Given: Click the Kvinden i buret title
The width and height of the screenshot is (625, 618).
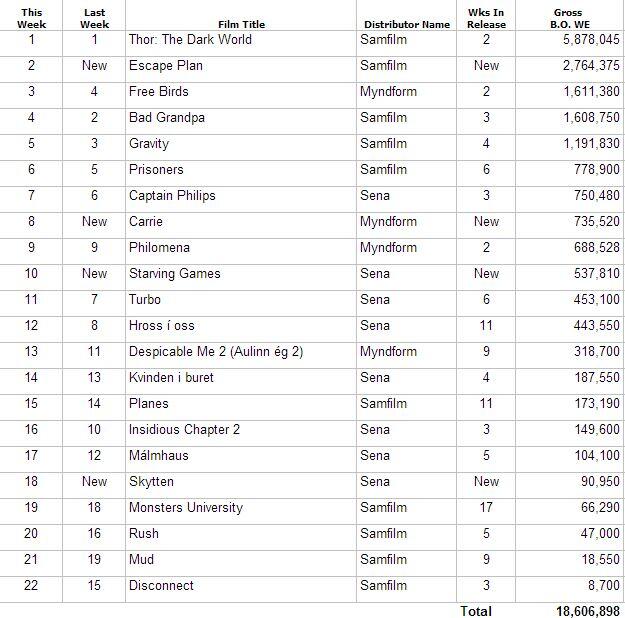Looking at the screenshot, I should pos(171,378).
